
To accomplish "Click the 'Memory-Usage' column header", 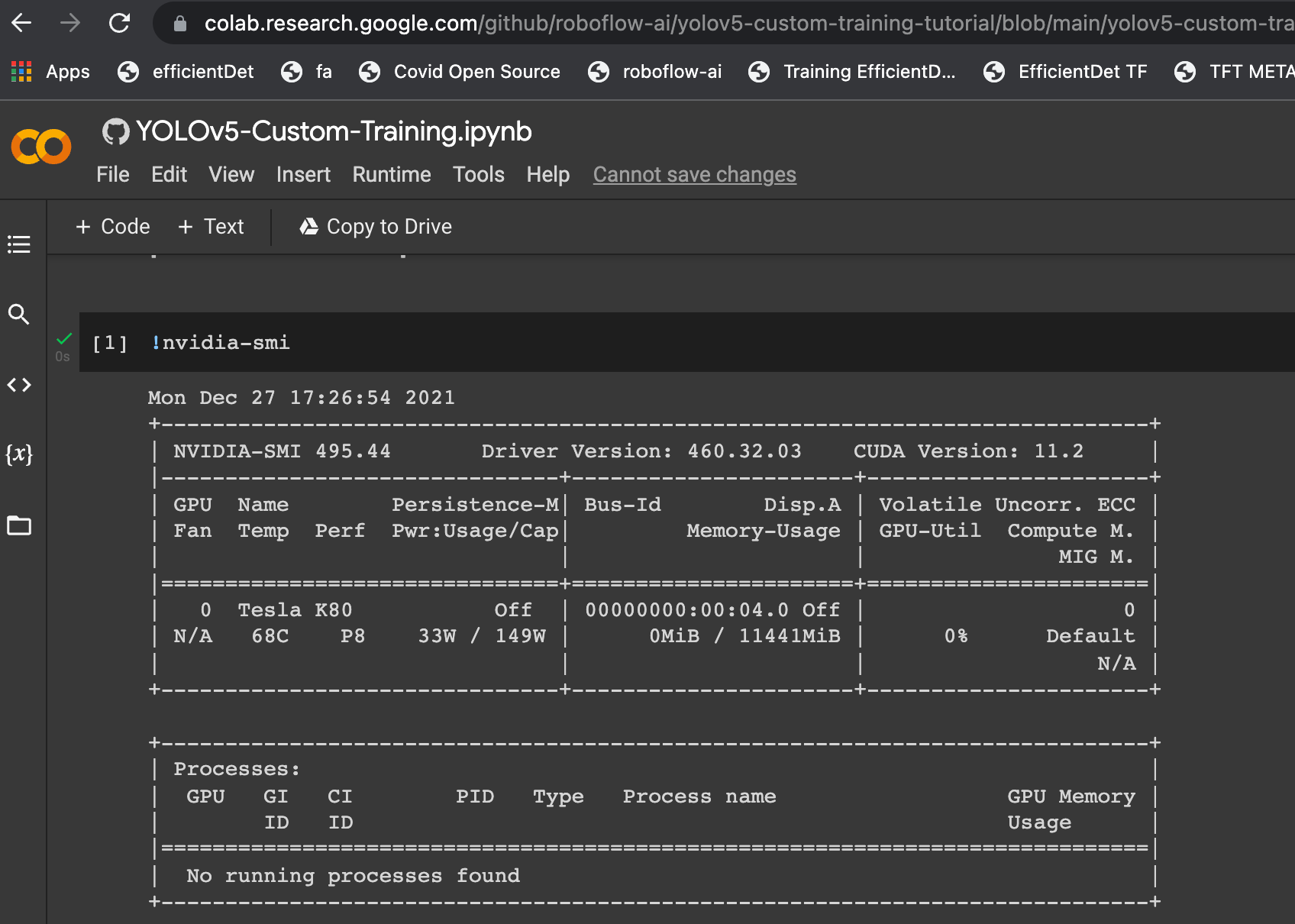I will click(x=764, y=531).
